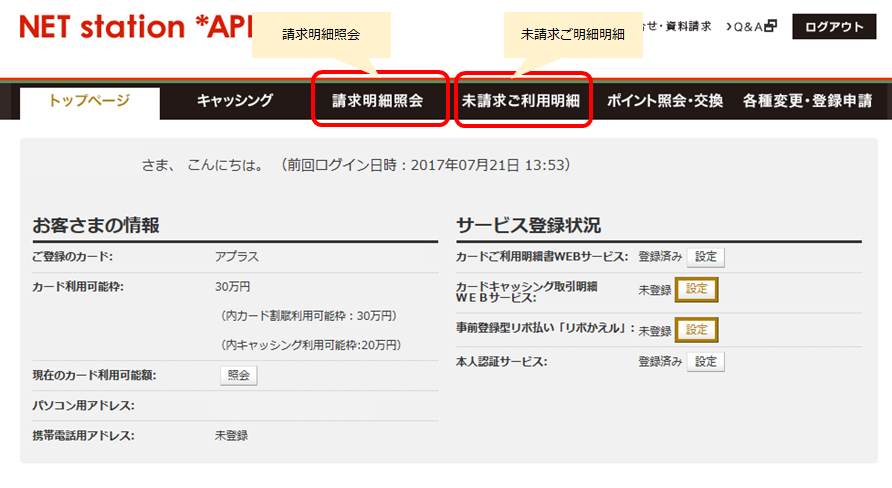Click the external-window icon beside Q&A

tap(770, 27)
